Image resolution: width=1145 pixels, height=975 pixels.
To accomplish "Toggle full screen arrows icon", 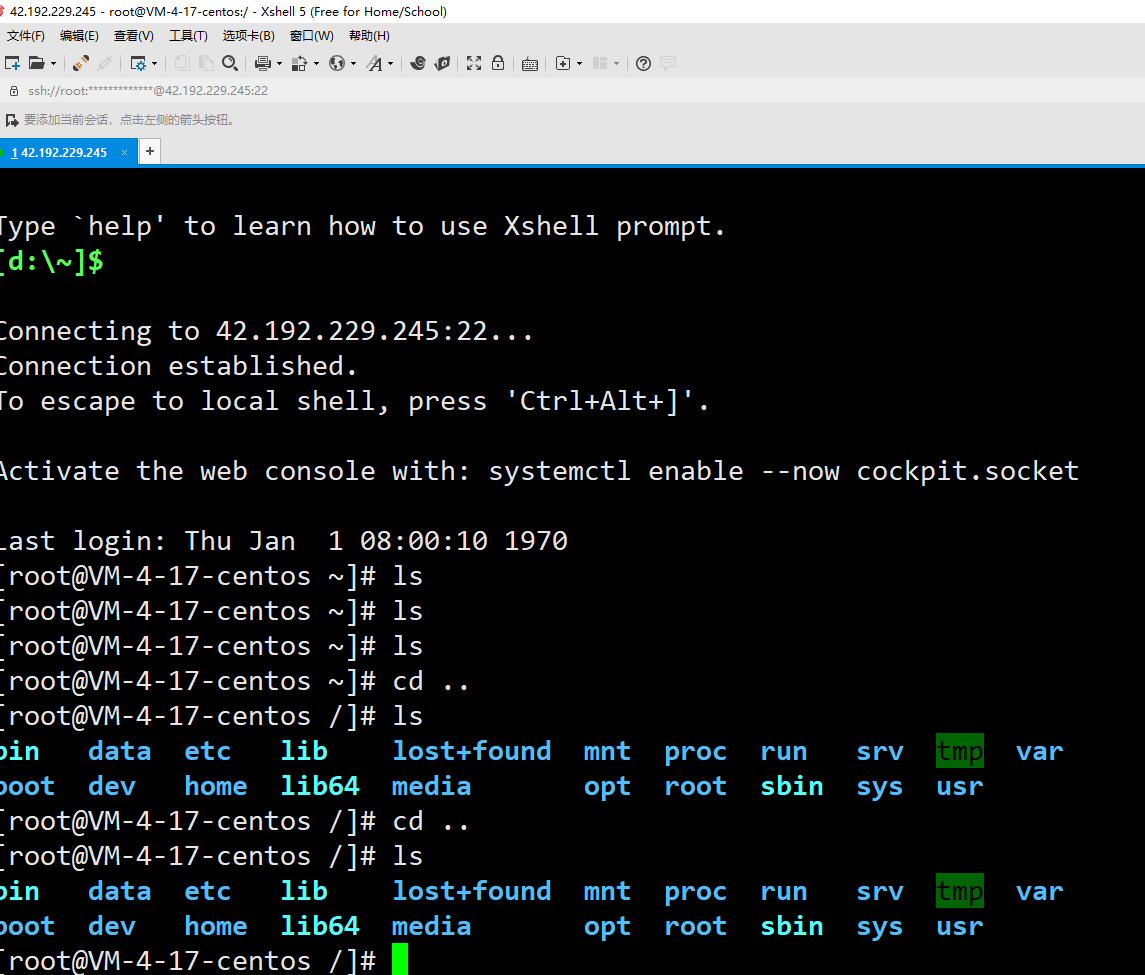I will [474, 64].
